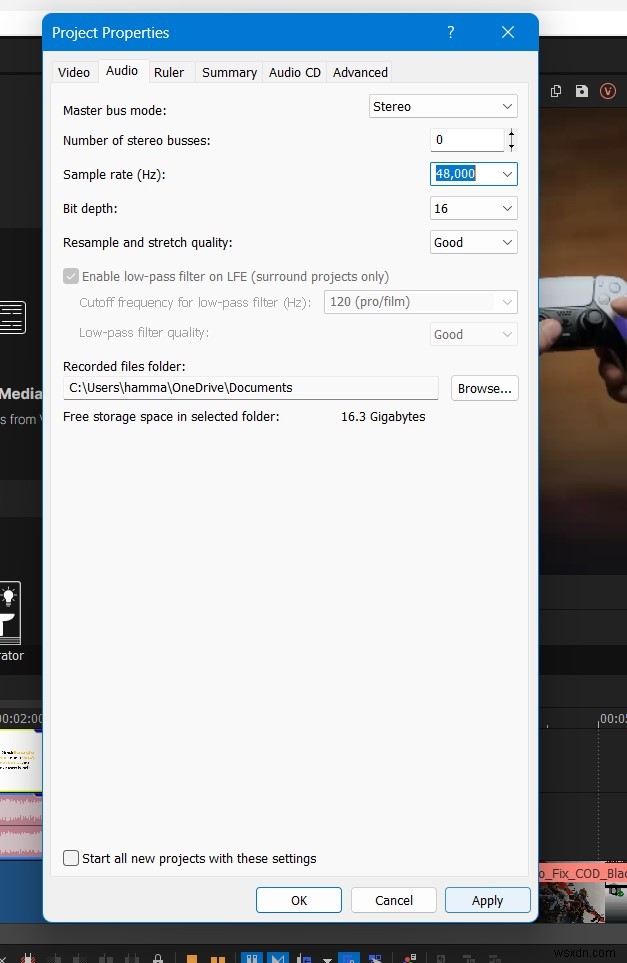This screenshot has width=627, height=963.
Task: Increase number of stereo busses with up arrow
Action: click(x=512, y=134)
